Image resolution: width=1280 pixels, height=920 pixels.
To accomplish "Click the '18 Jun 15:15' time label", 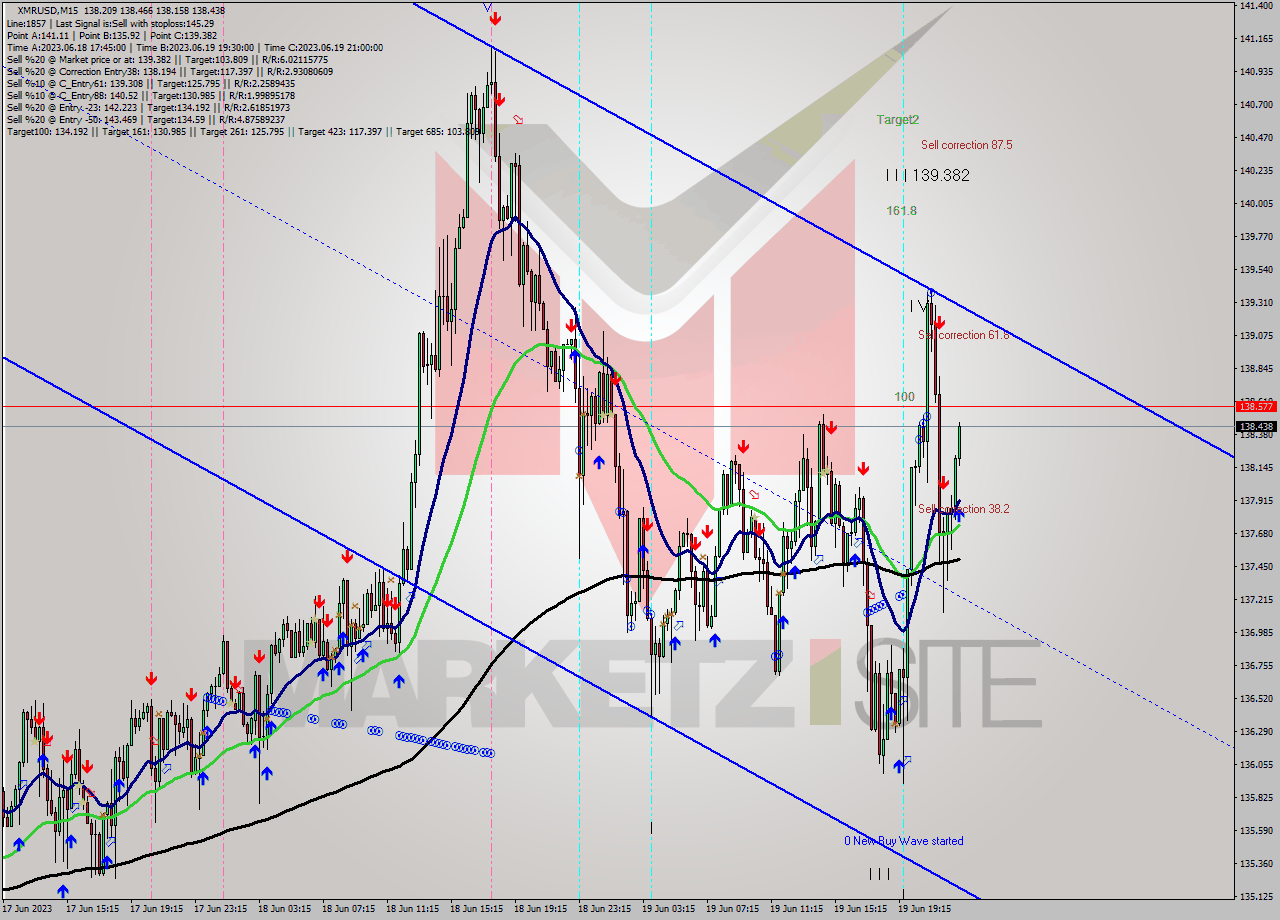I will tap(477, 909).
